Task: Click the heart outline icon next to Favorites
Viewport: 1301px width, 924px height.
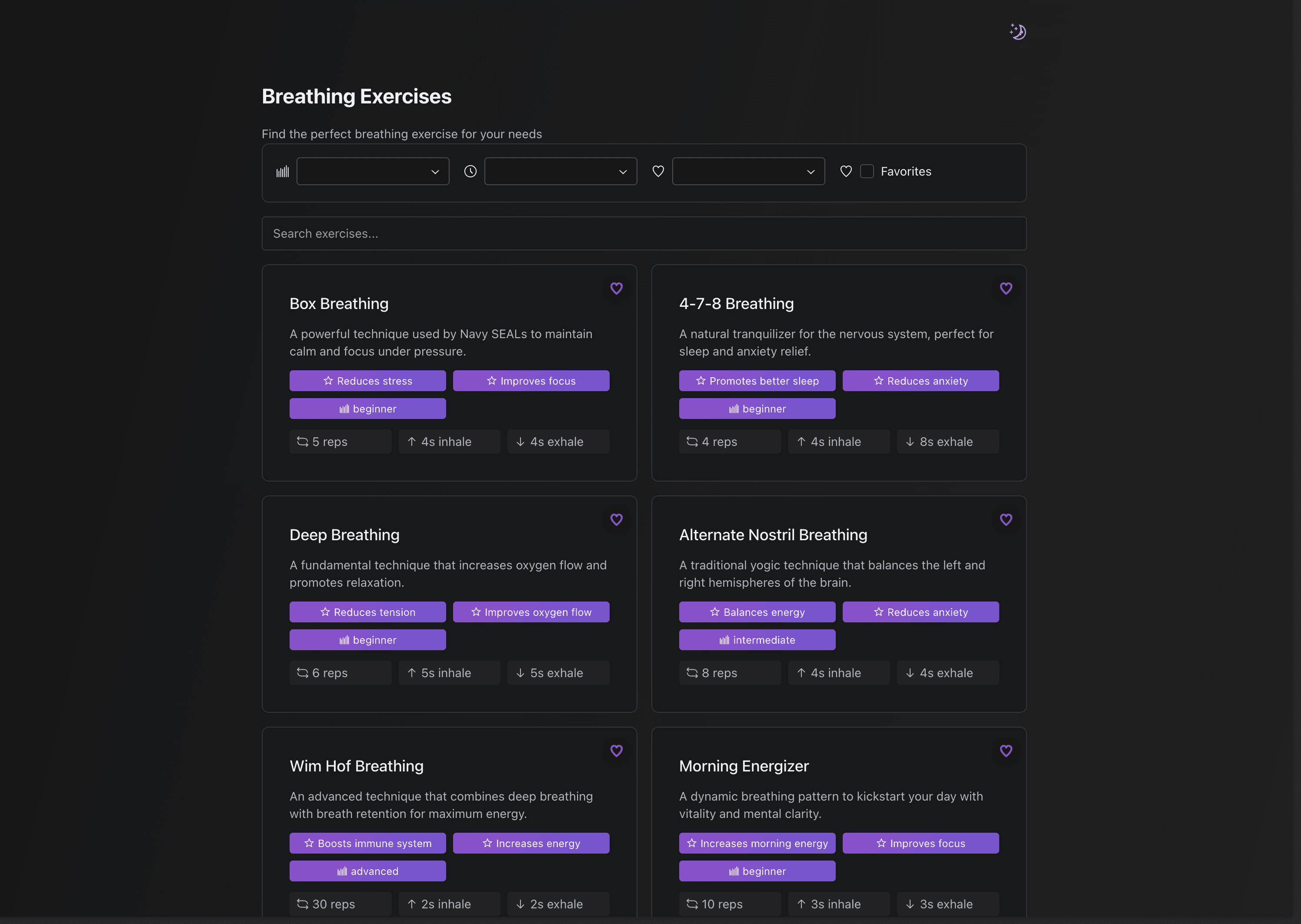Action: (846, 171)
